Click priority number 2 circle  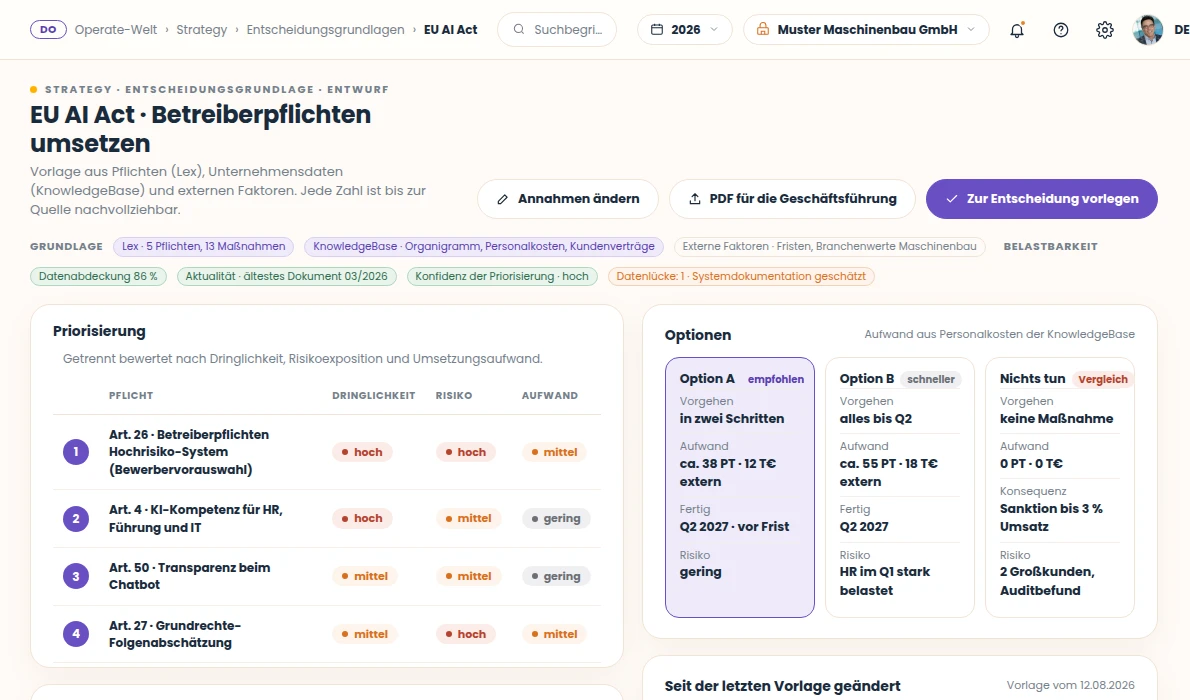(x=76, y=519)
